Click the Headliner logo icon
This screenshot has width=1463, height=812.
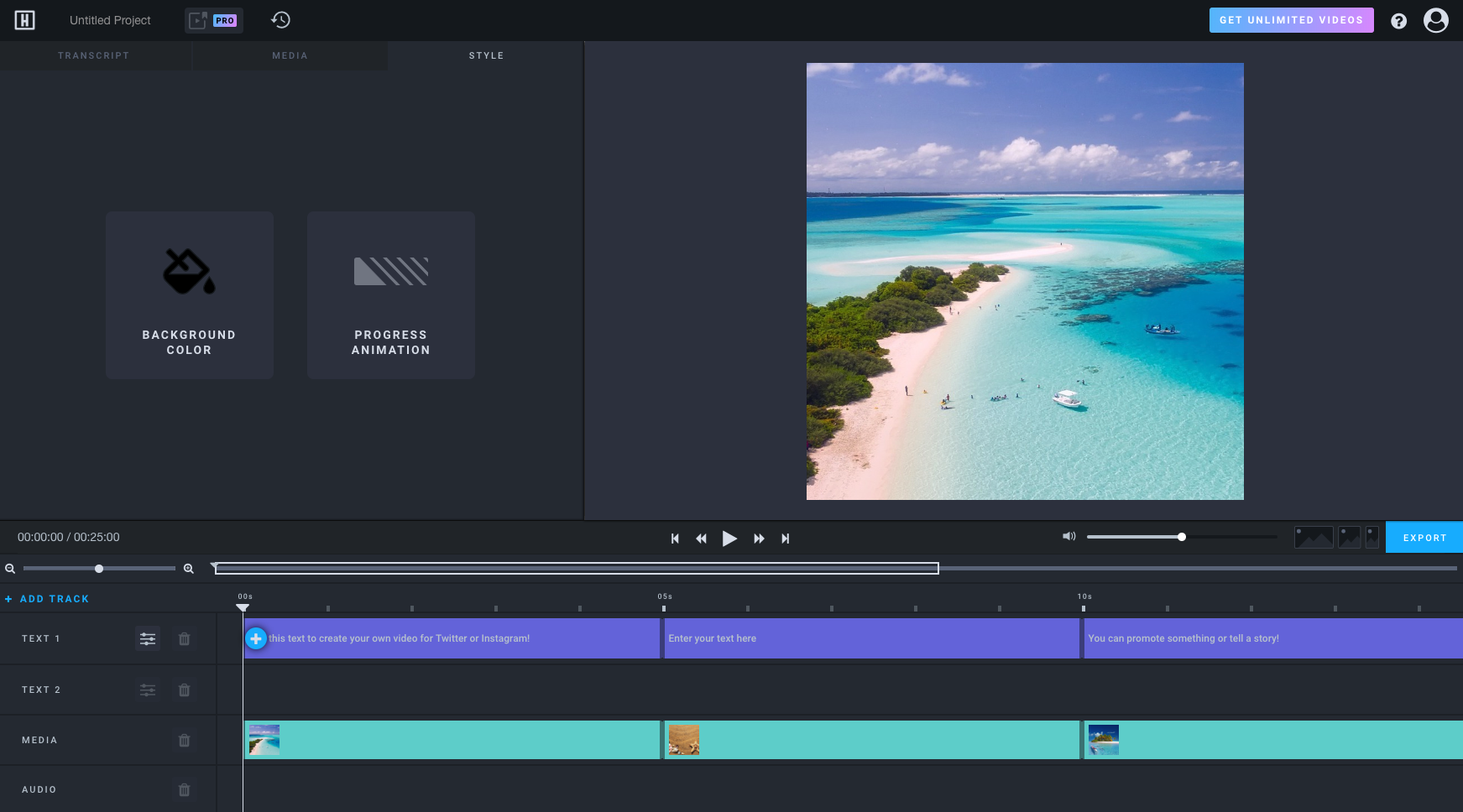pos(25,20)
